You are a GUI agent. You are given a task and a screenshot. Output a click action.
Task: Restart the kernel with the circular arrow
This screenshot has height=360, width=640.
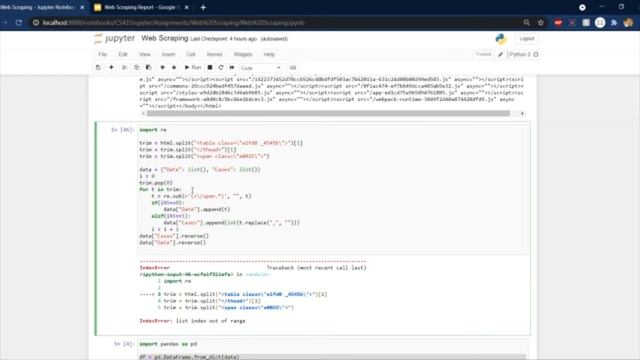221,67
